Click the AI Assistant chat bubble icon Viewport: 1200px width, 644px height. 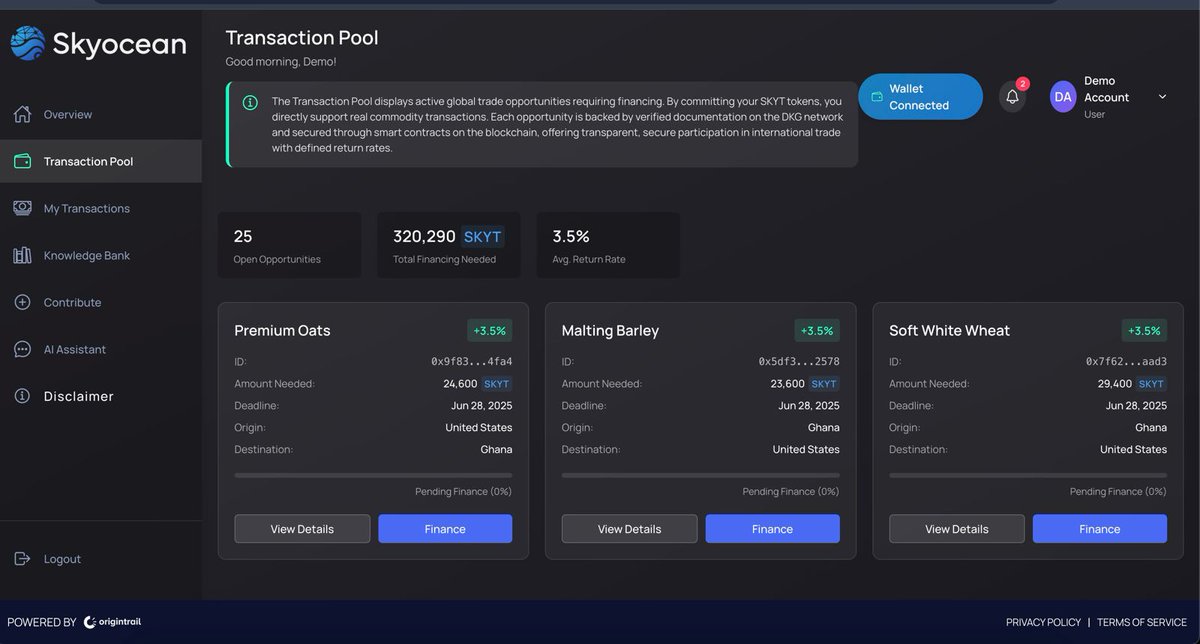(22, 349)
